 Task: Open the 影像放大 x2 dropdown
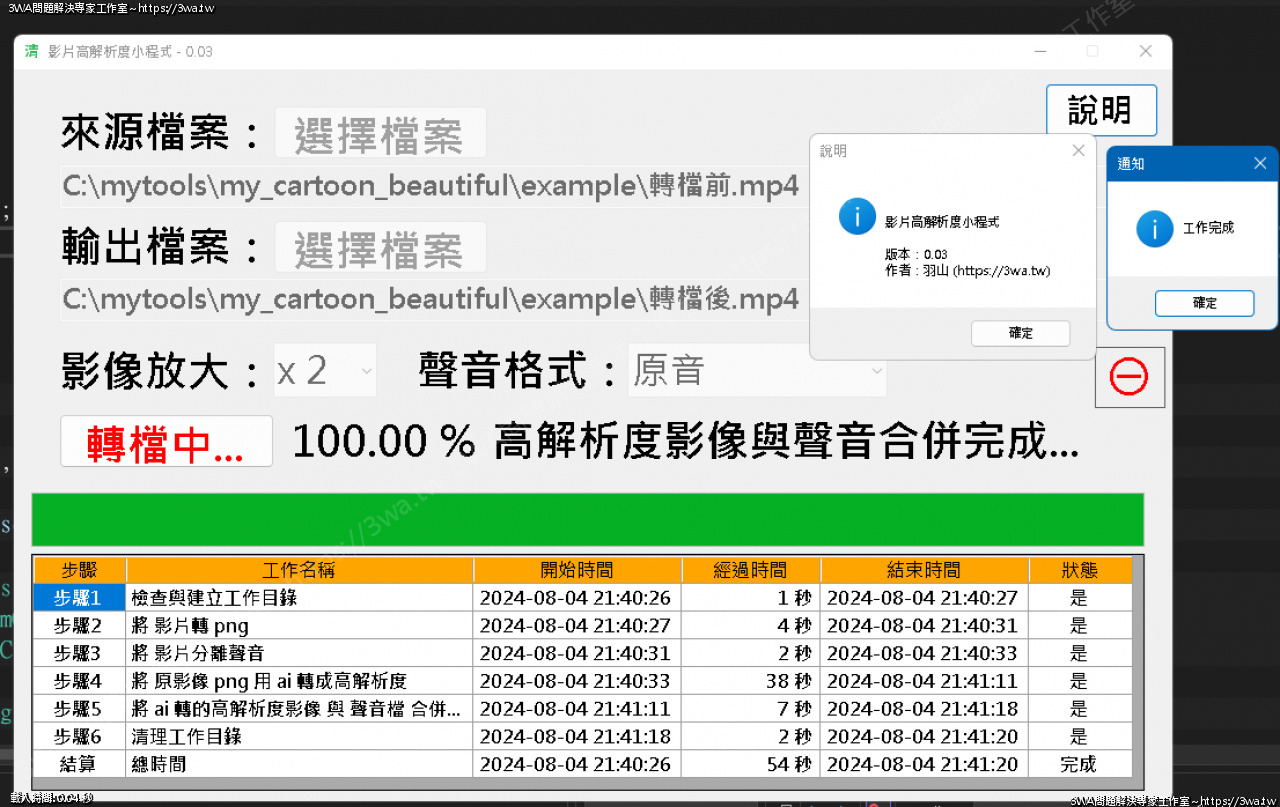324,370
